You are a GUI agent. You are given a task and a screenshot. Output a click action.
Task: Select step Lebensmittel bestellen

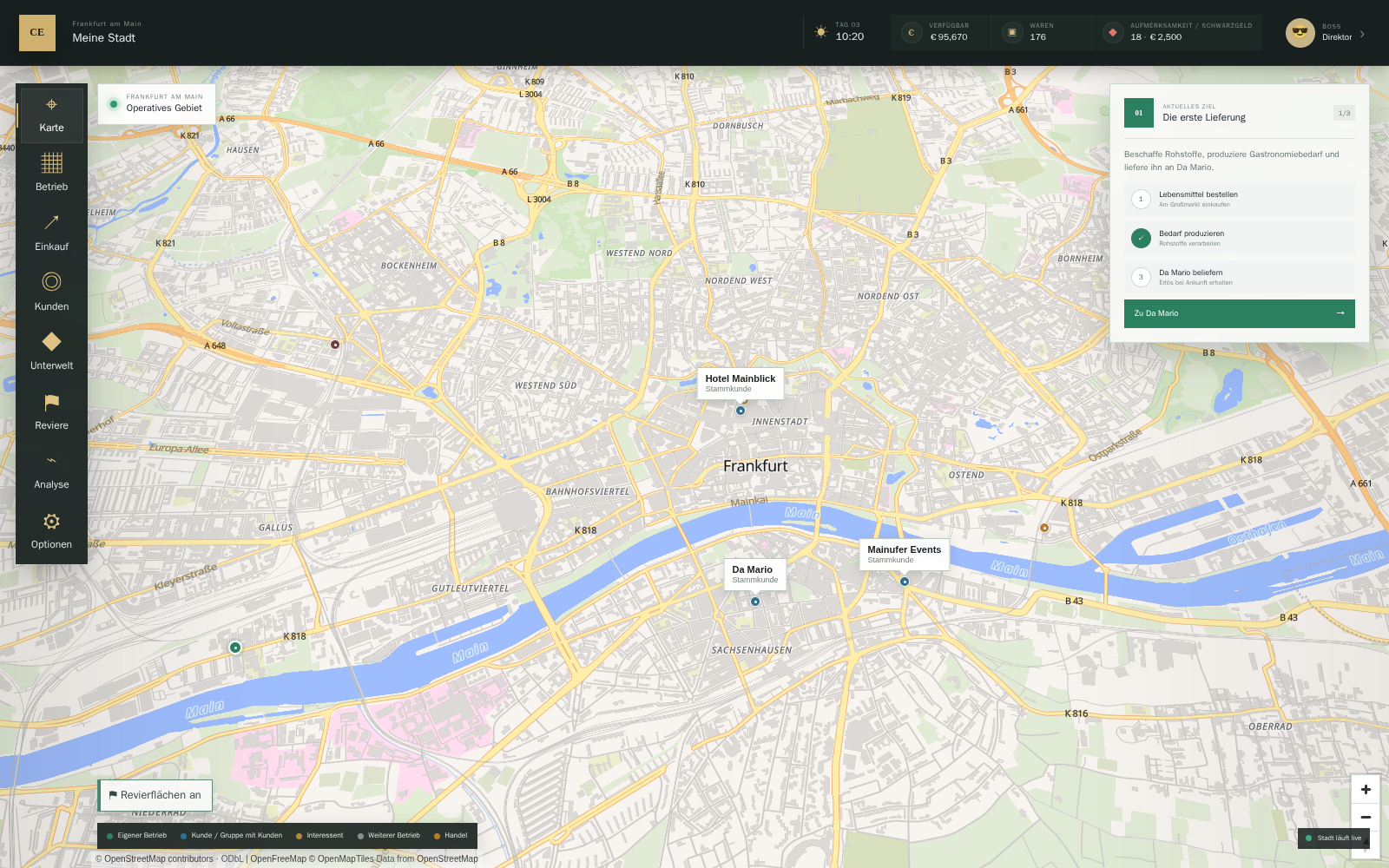(1239, 199)
